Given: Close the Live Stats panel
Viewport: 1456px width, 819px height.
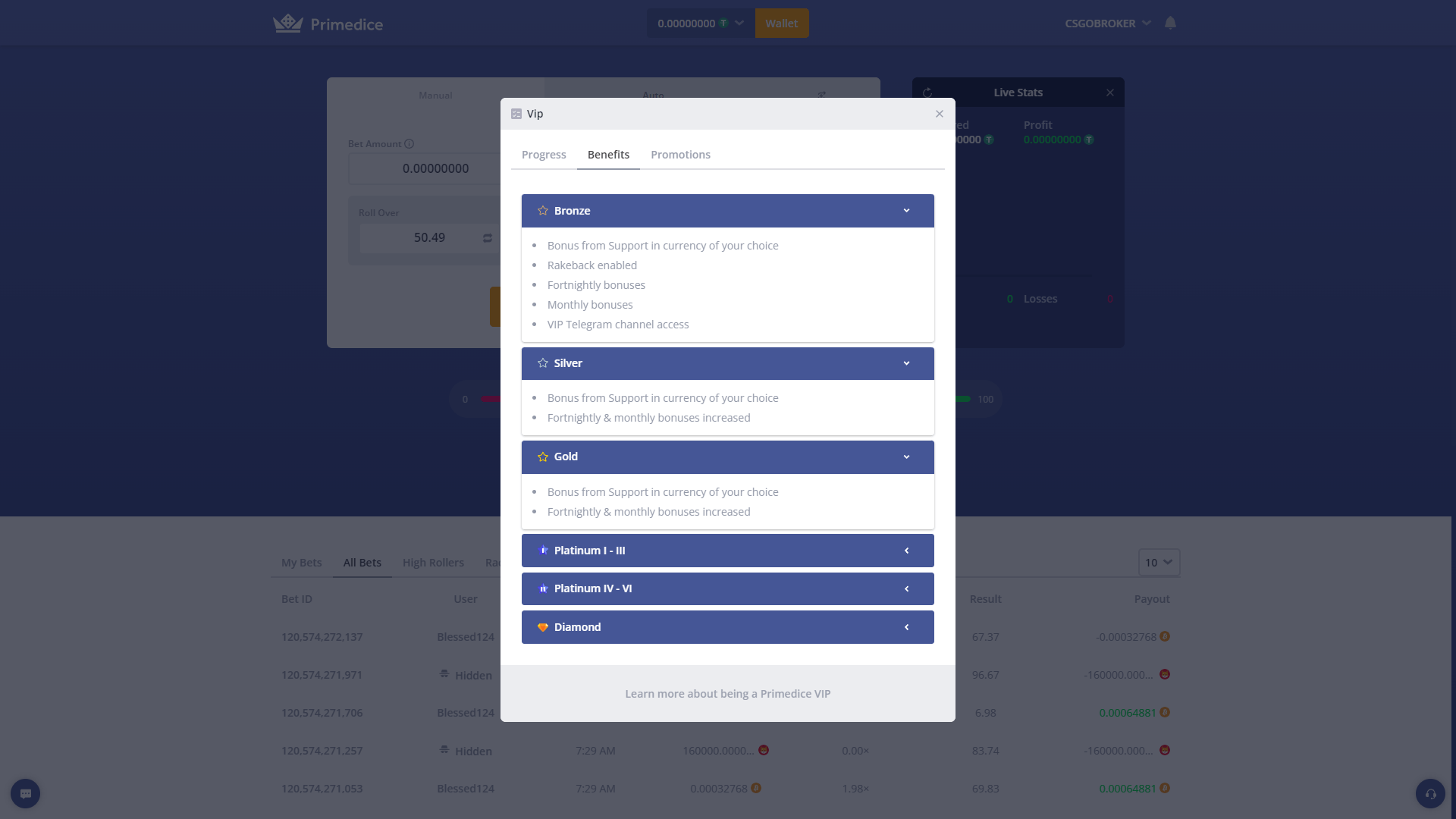Looking at the screenshot, I should point(1110,93).
